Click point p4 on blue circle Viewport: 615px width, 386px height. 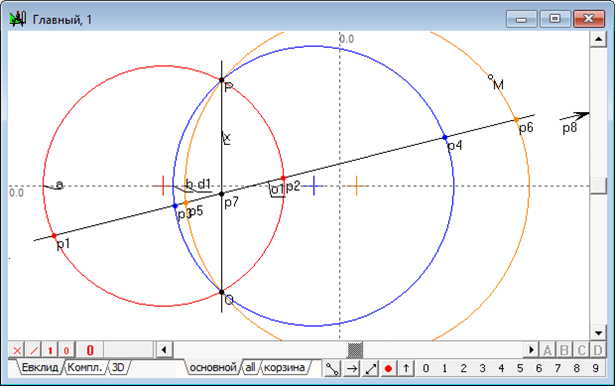(x=445, y=138)
